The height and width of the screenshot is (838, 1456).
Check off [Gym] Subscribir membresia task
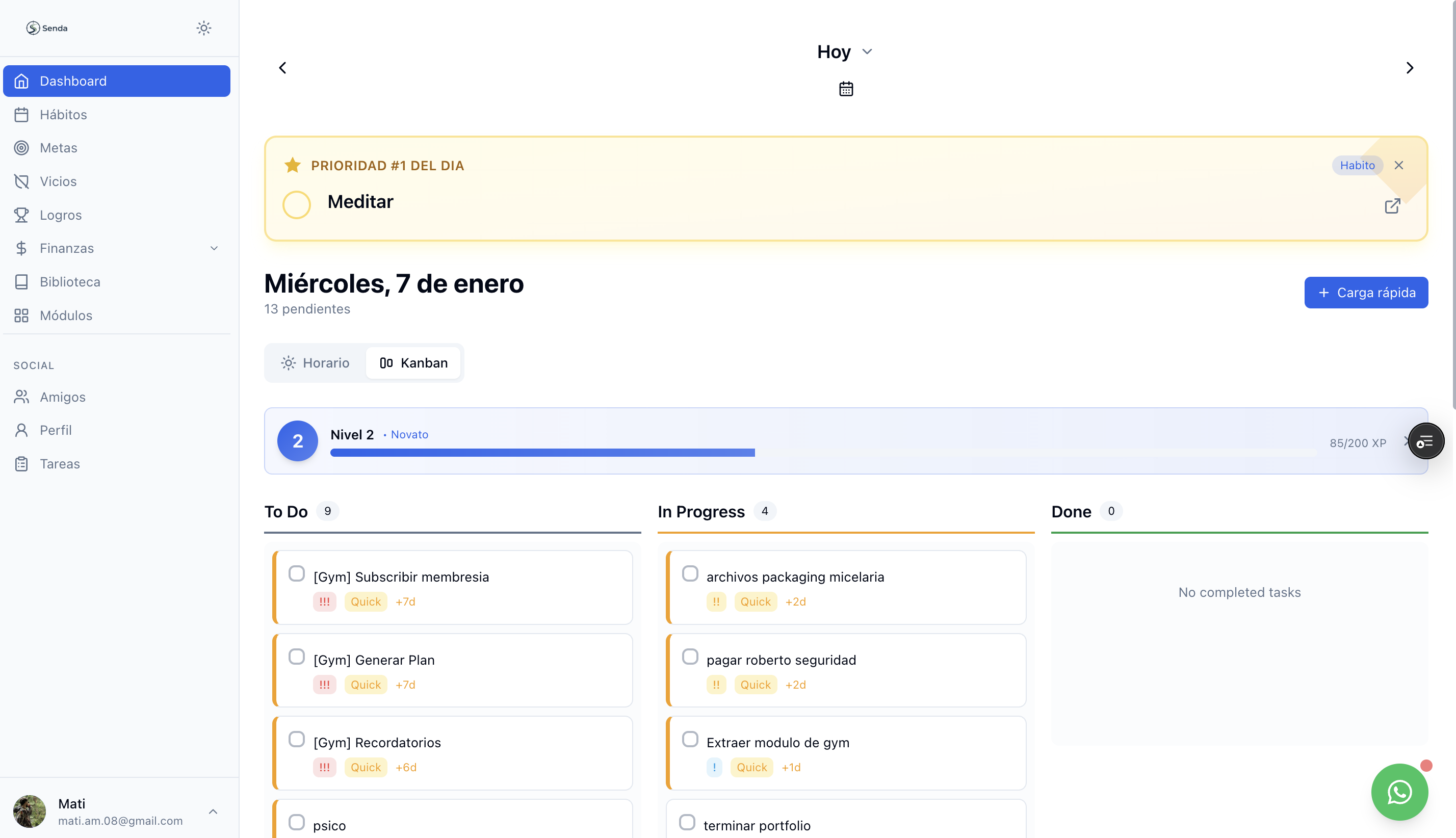pos(296,573)
